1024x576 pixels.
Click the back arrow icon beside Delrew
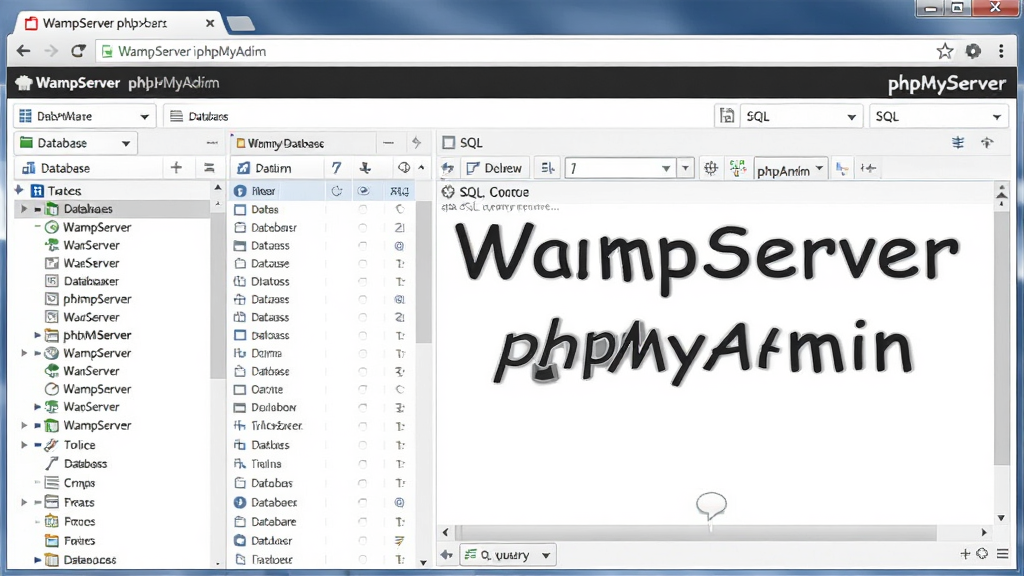coord(447,168)
